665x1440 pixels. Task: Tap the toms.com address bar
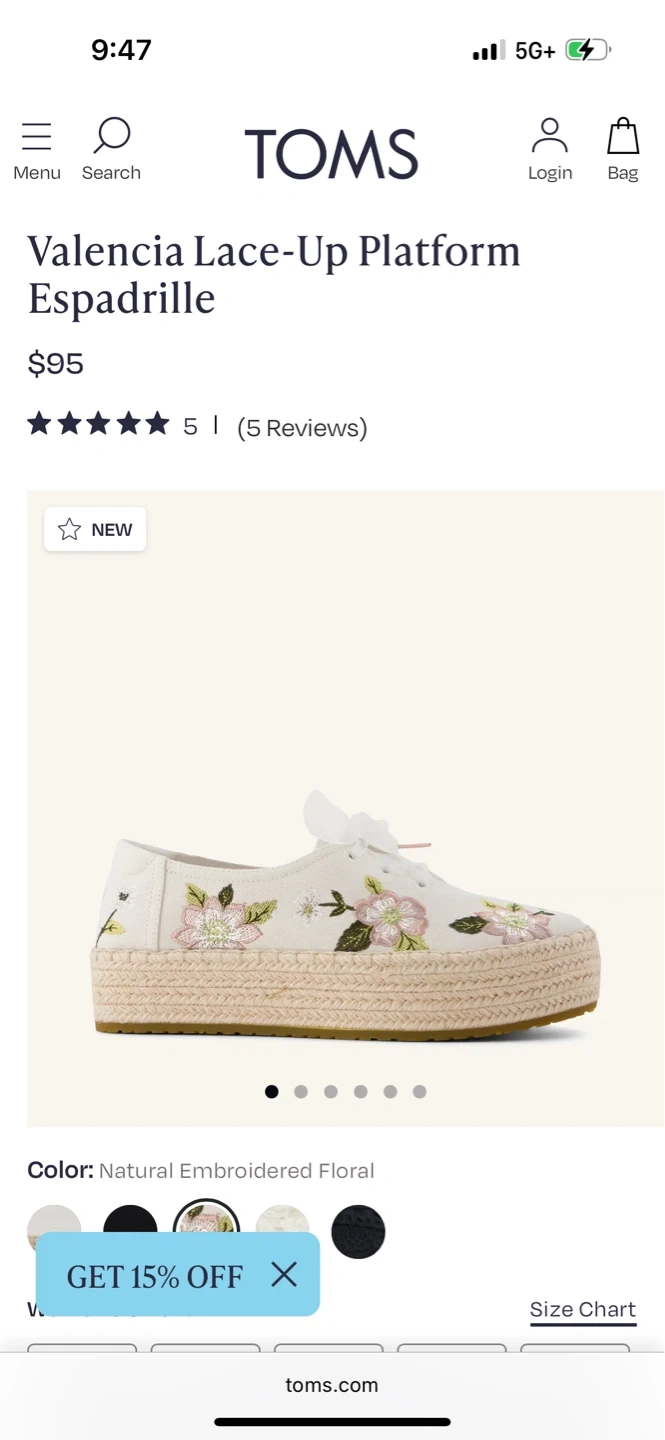pyautogui.click(x=332, y=1385)
